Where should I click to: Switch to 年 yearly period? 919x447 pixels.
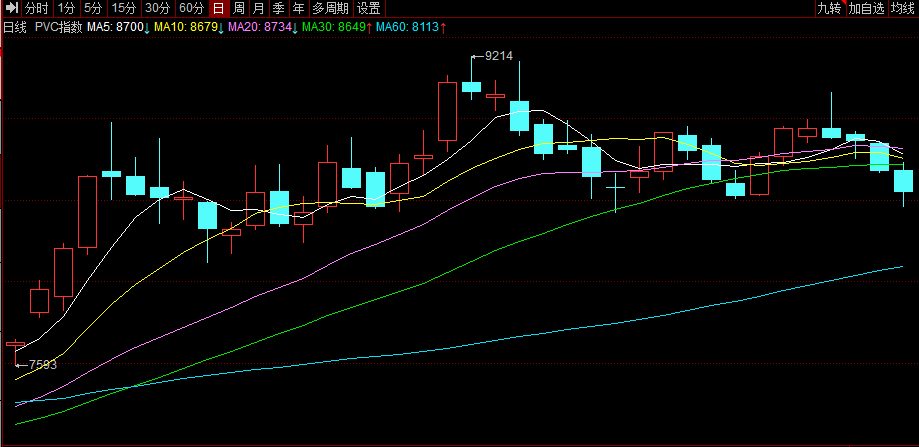tap(298, 8)
